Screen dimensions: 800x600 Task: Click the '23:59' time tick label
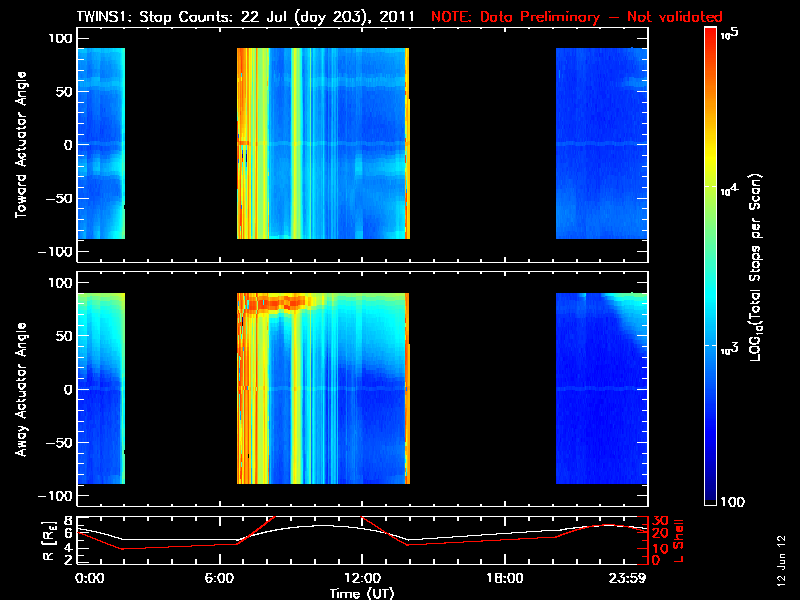[627, 578]
